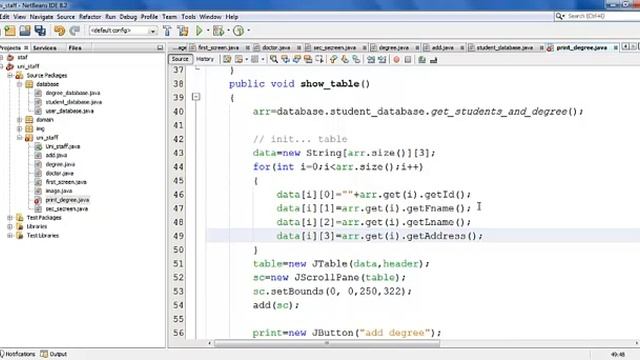Open the Navigate menu
The height and width of the screenshot is (360, 640).
(41, 17)
